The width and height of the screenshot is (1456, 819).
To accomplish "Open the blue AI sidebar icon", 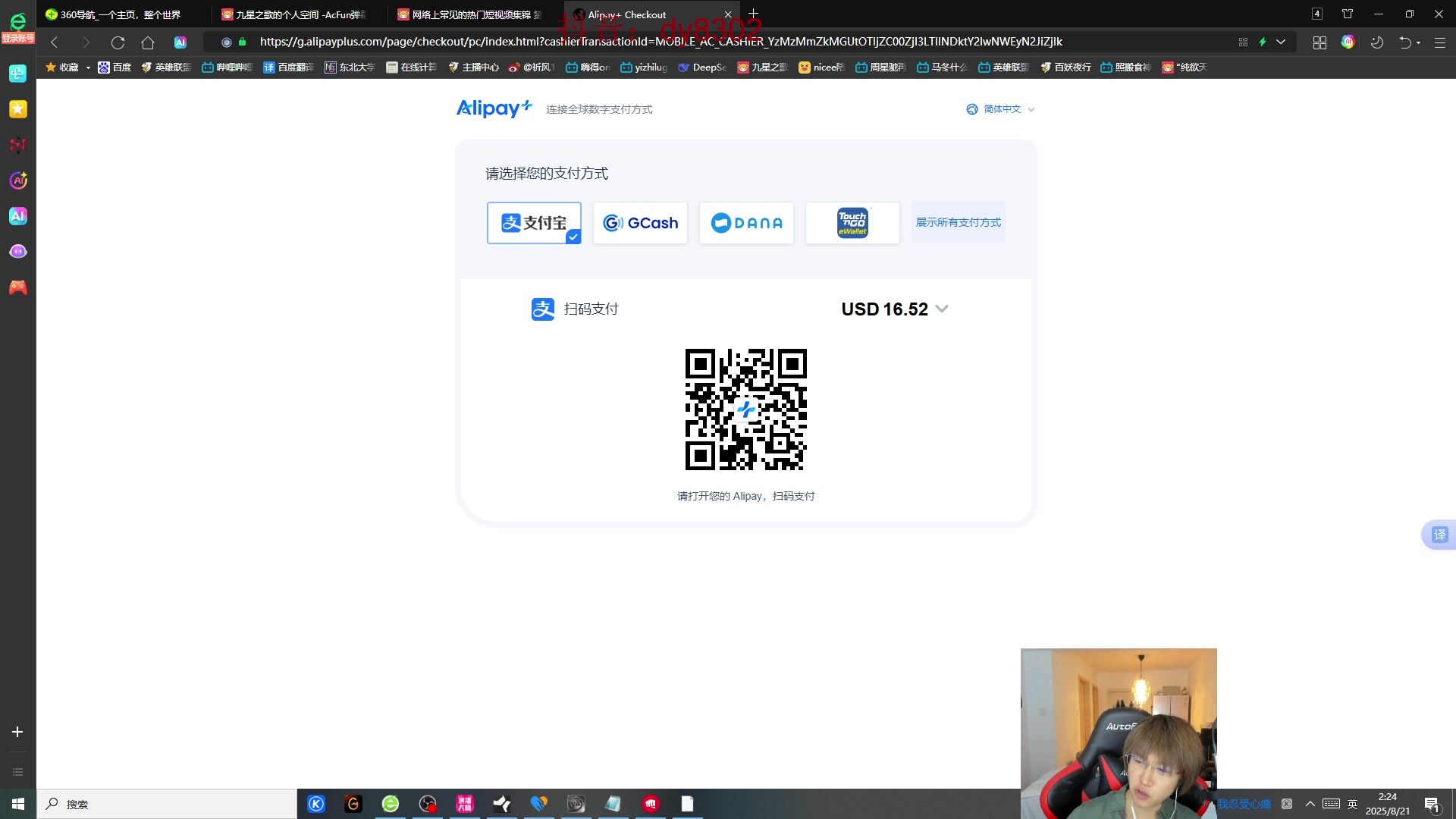I will tap(18, 216).
